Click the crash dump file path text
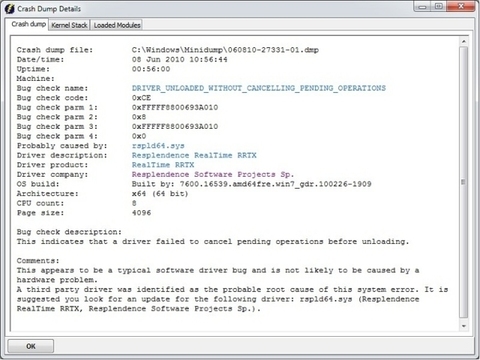 (x=225, y=50)
